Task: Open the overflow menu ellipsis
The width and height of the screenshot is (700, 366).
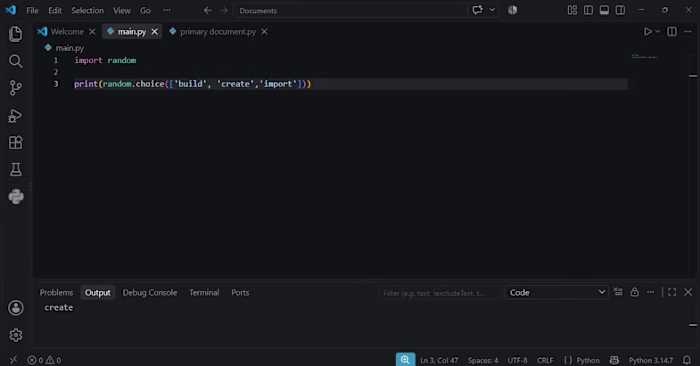Action: click(167, 10)
